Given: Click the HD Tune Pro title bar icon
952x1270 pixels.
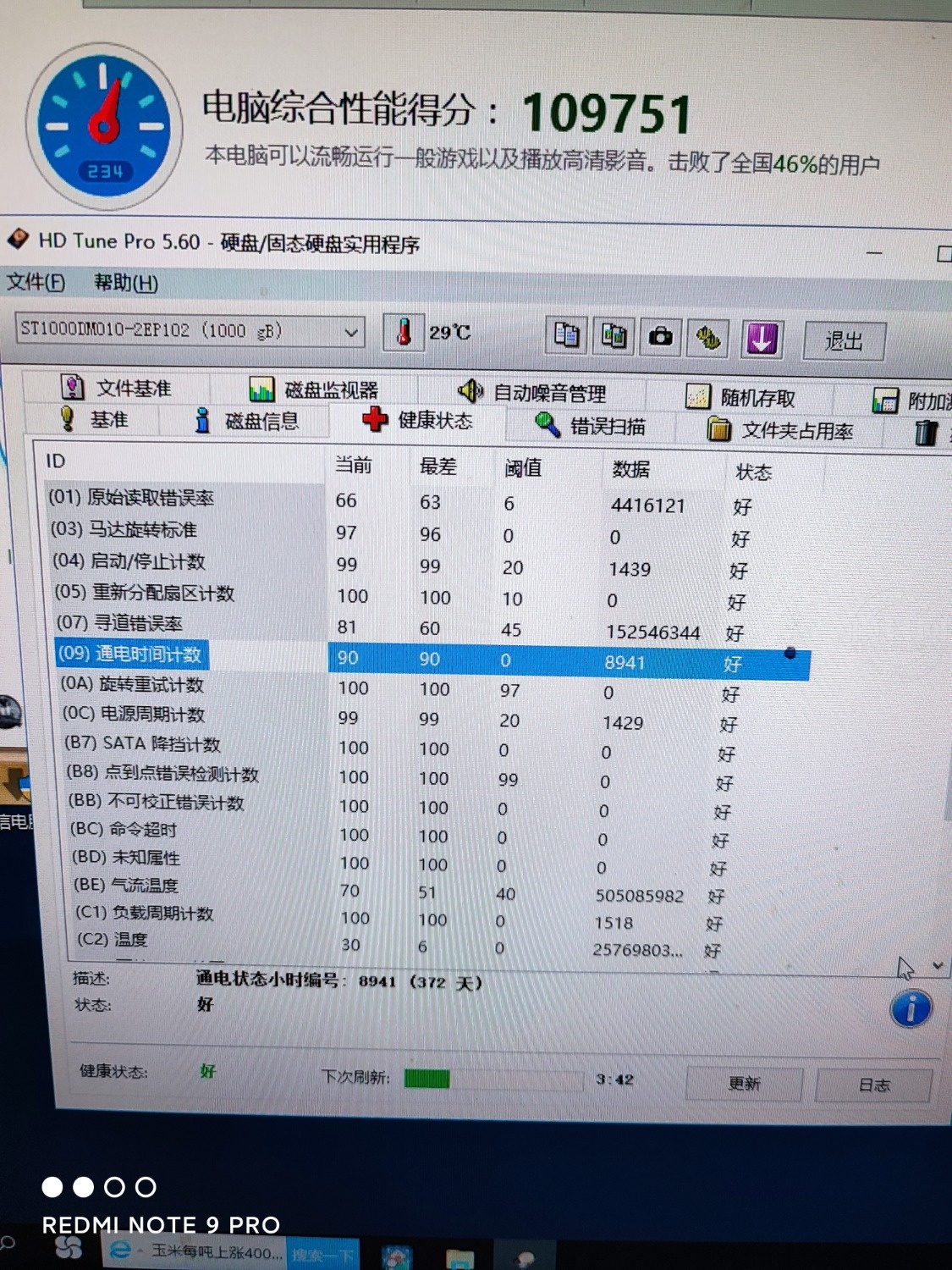Looking at the screenshot, I should [x=18, y=240].
